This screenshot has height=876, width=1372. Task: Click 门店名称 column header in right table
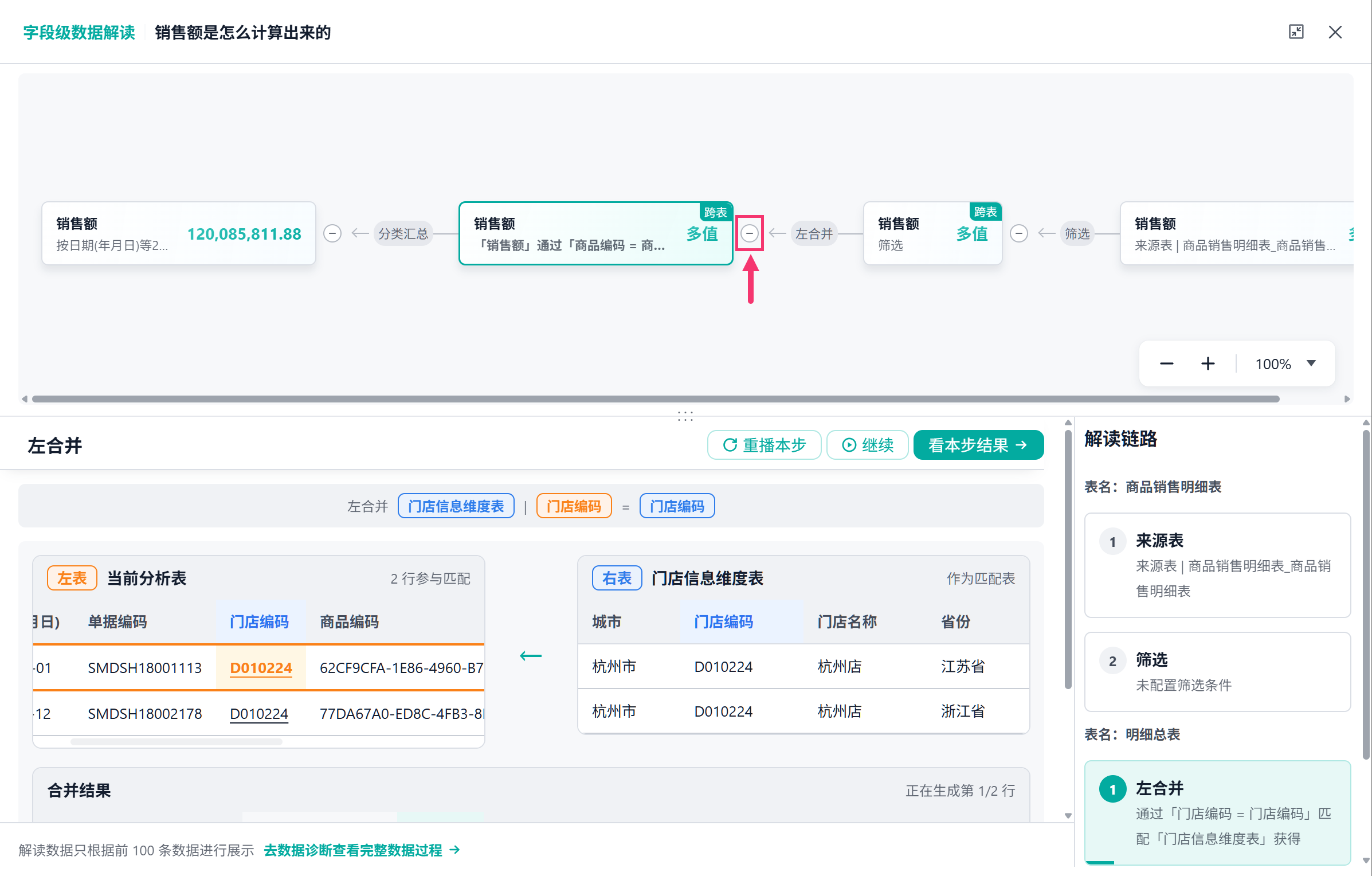tap(847, 622)
